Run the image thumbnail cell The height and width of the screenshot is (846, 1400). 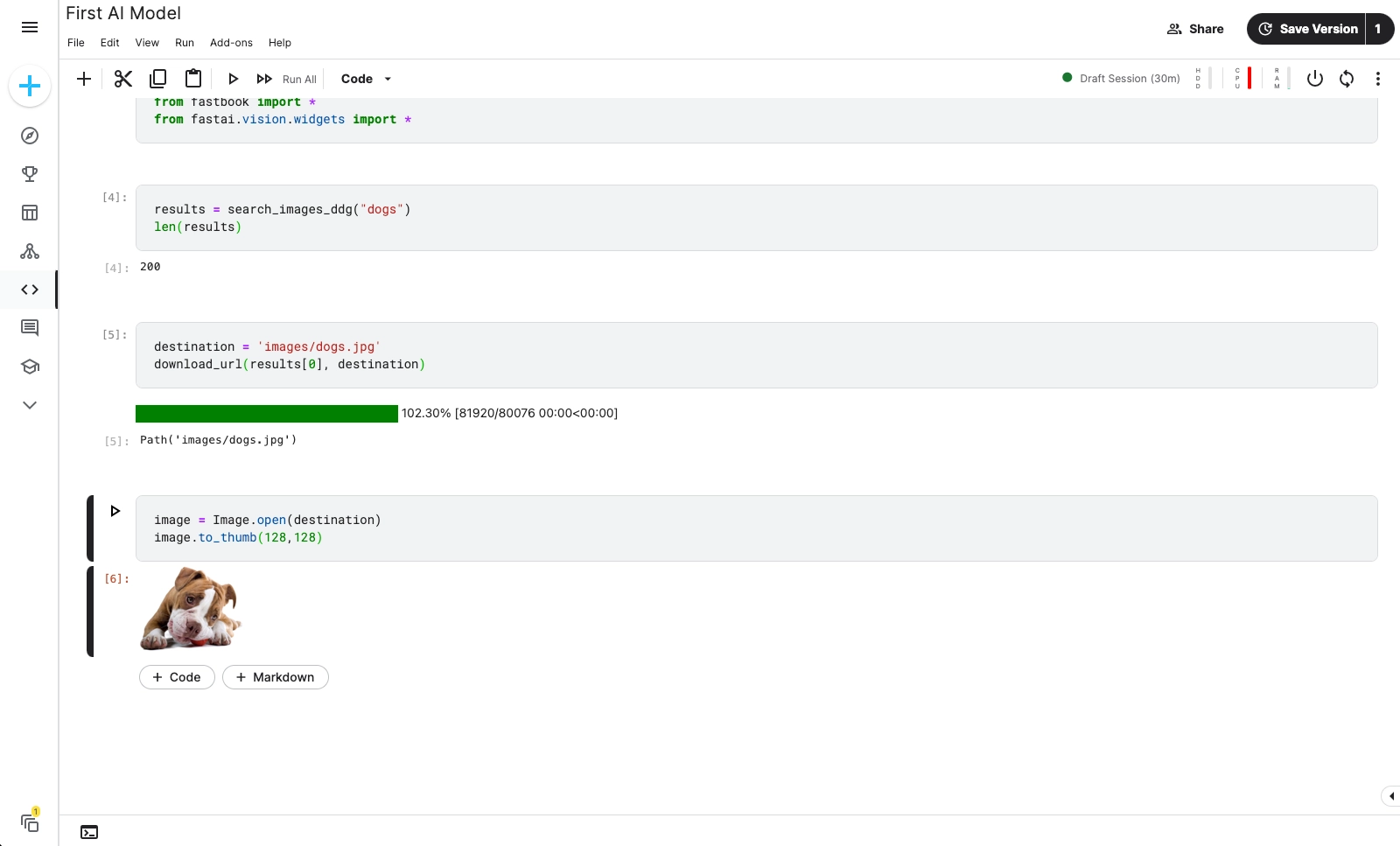(x=115, y=511)
